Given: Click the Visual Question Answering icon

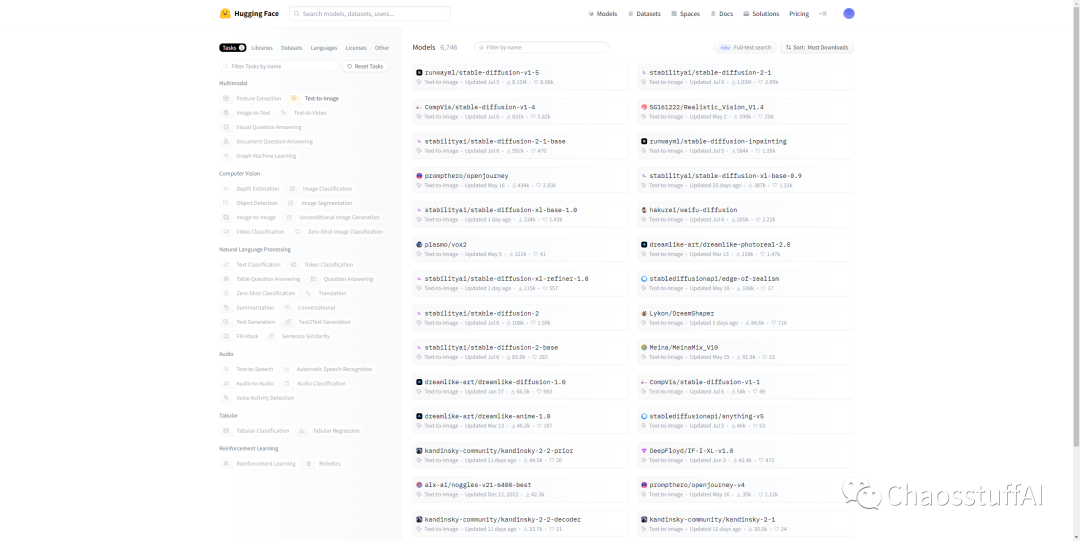Looking at the screenshot, I should coord(226,127).
